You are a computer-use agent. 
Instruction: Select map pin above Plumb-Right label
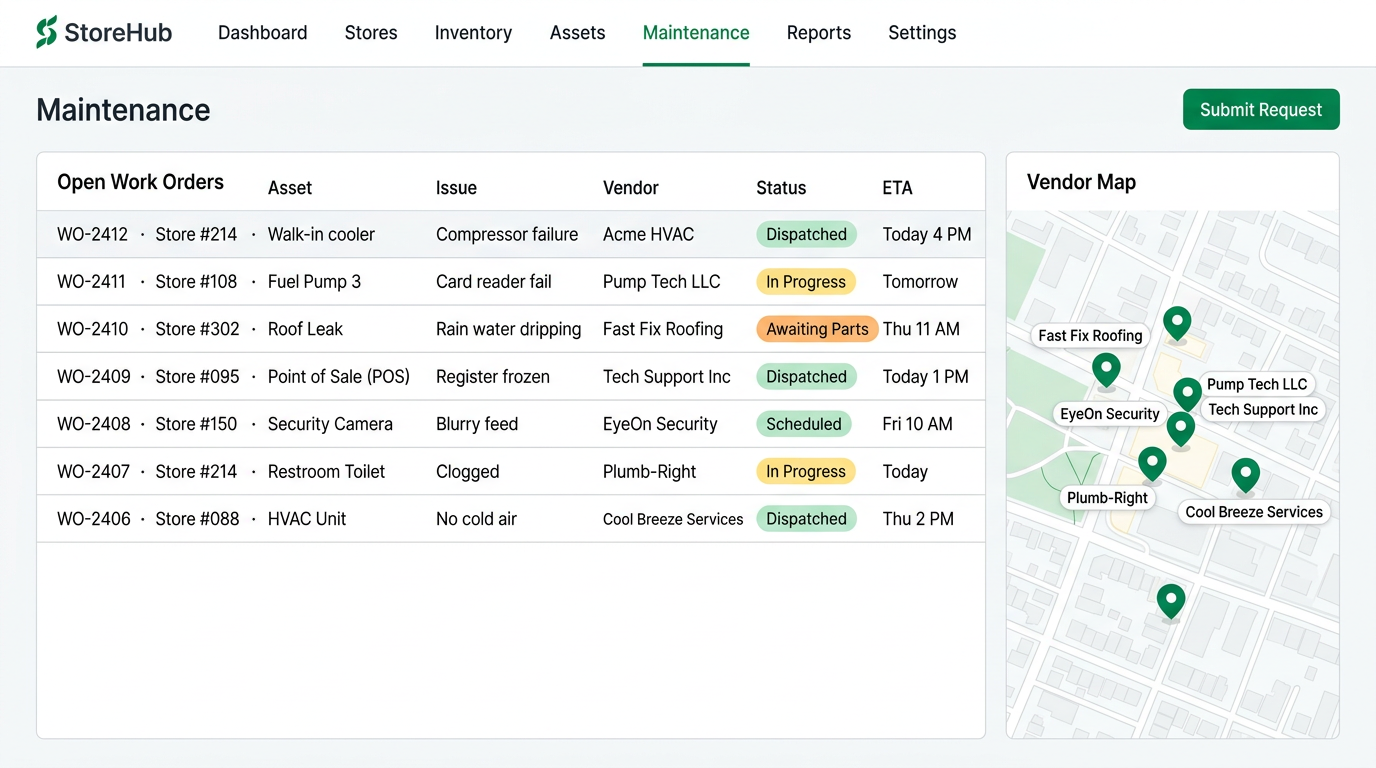point(1152,464)
